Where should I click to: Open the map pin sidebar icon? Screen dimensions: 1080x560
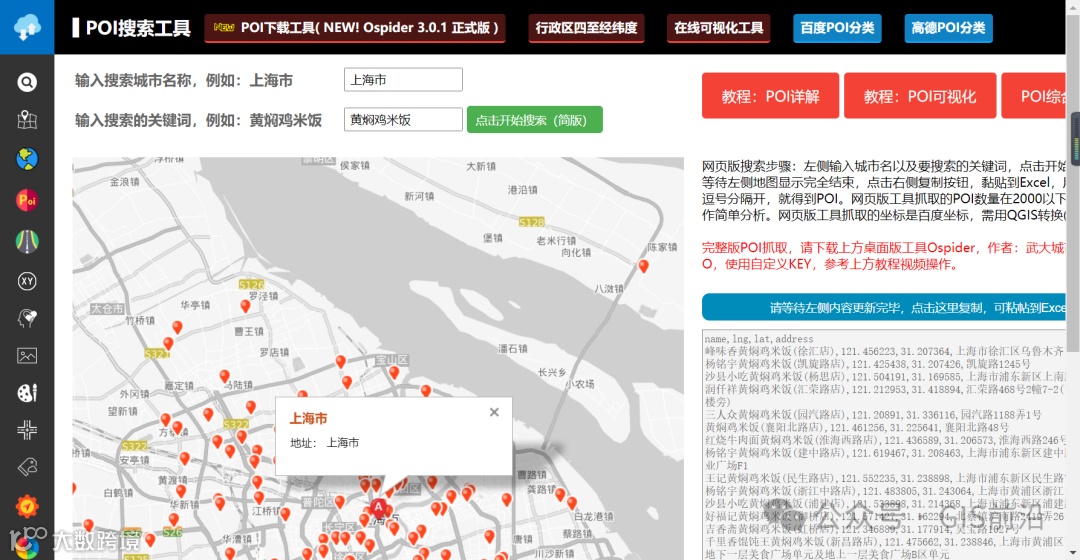[27, 120]
